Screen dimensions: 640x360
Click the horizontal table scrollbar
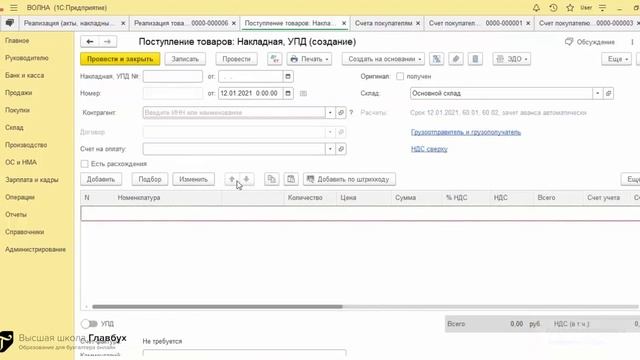[217, 307]
